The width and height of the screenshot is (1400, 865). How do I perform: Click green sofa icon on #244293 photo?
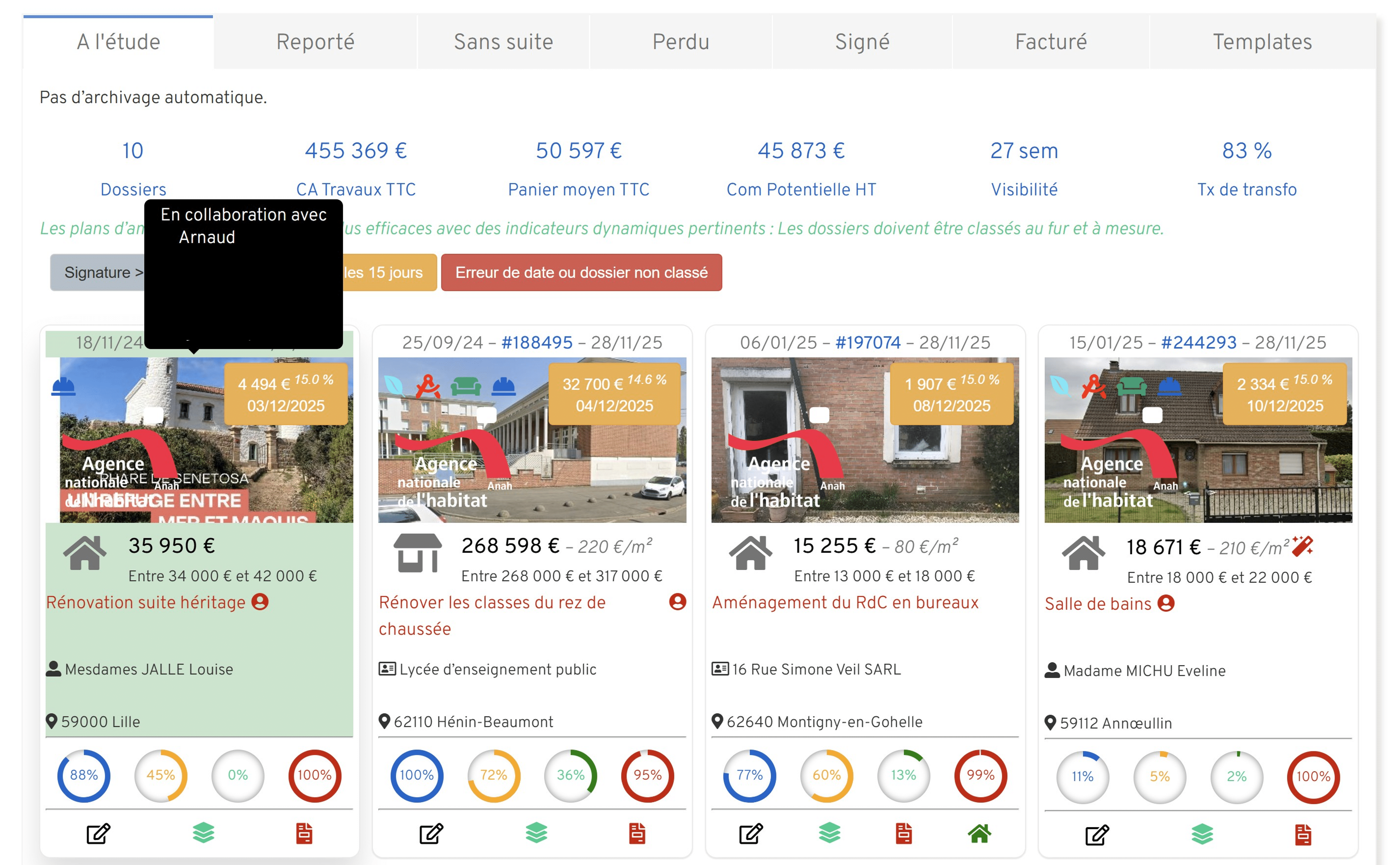(x=1132, y=387)
